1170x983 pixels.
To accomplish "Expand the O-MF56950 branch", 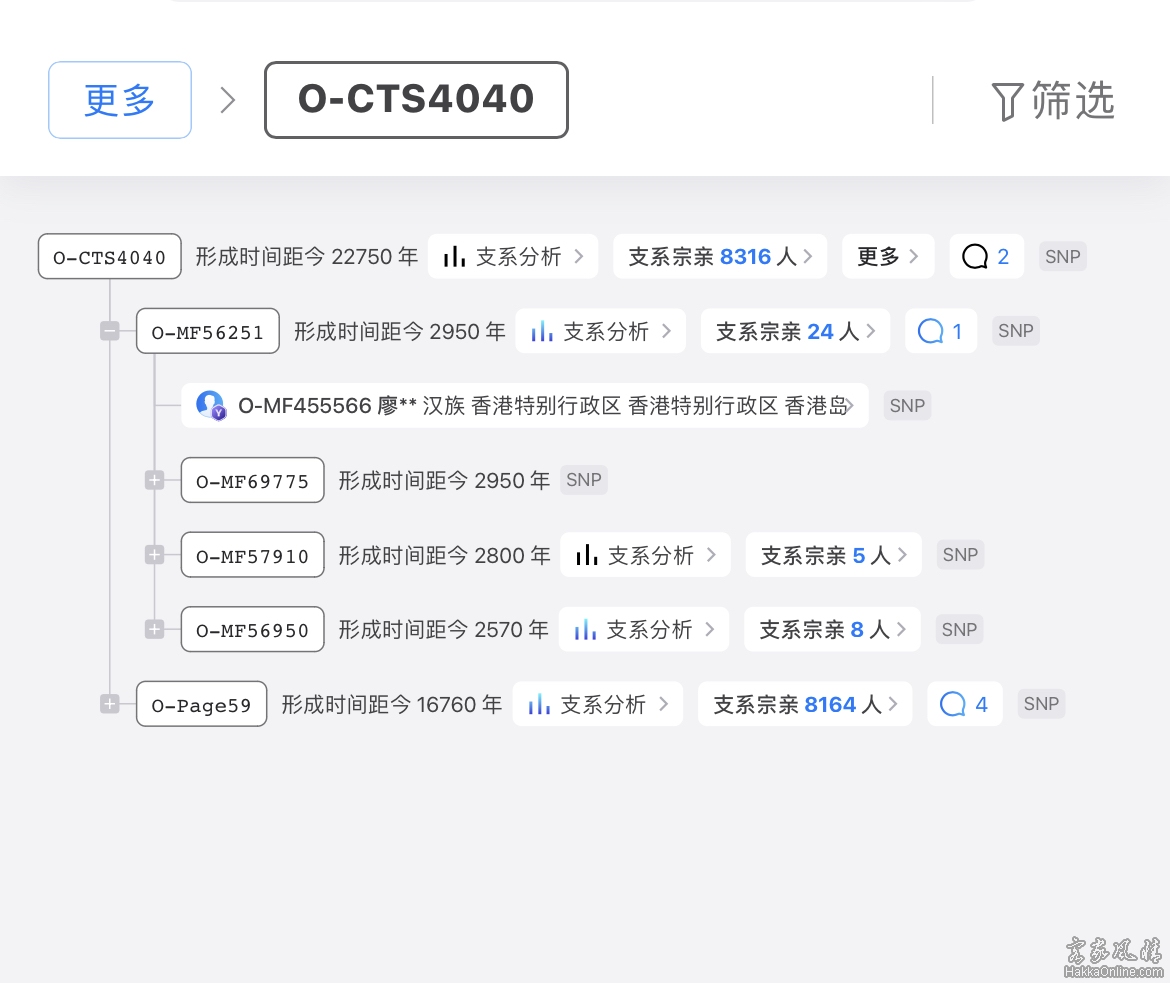I will pyautogui.click(x=154, y=630).
